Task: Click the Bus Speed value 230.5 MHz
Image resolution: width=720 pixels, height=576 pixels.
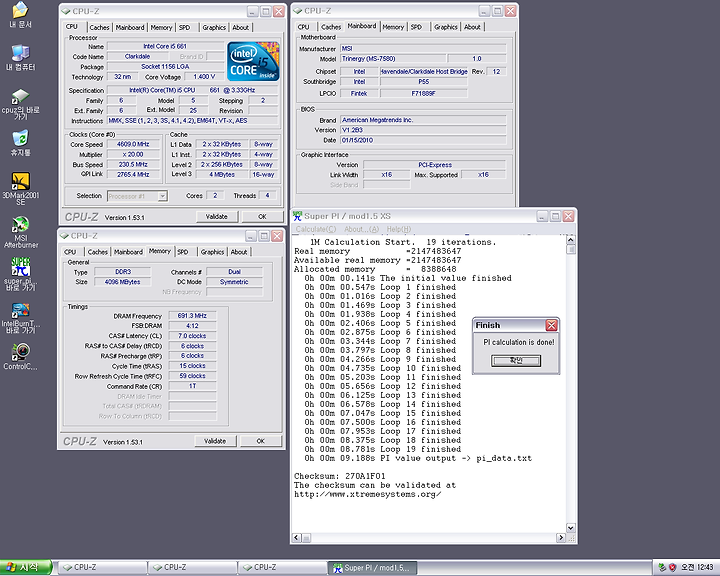Action: point(133,164)
